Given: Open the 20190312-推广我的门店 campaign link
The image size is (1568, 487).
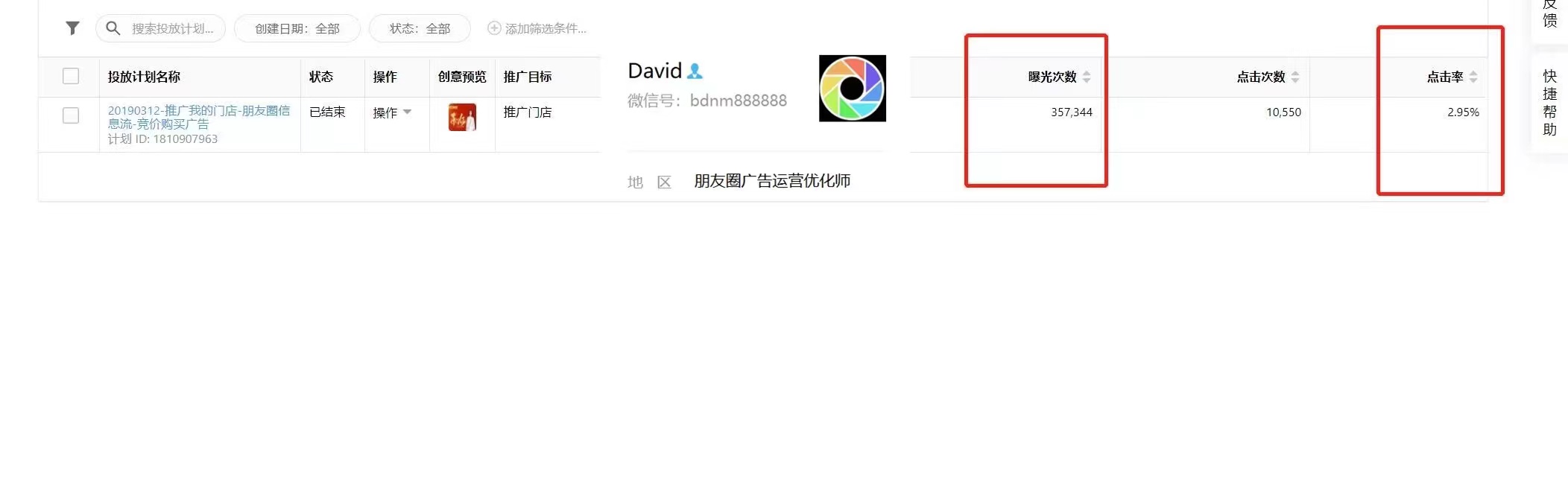Looking at the screenshot, I should (199, 117).
